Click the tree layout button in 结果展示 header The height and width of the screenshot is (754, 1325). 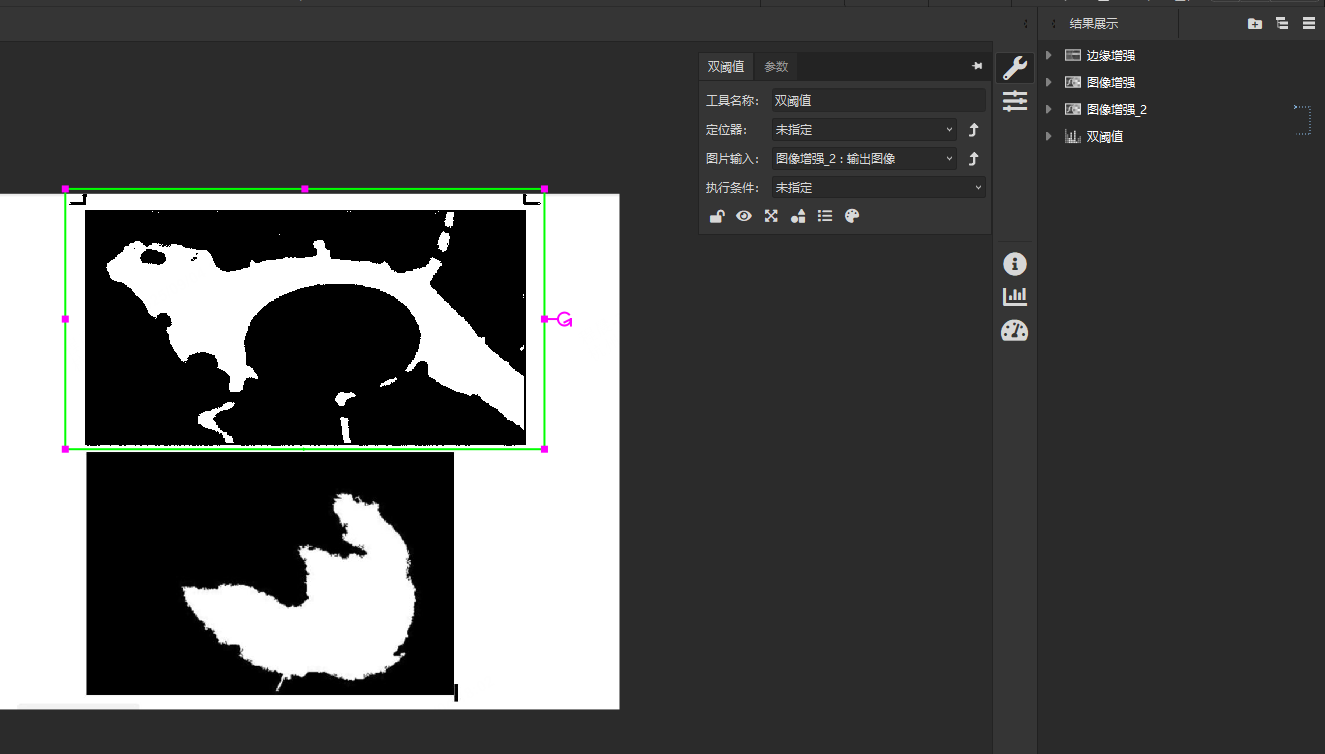coord(1283,23)
